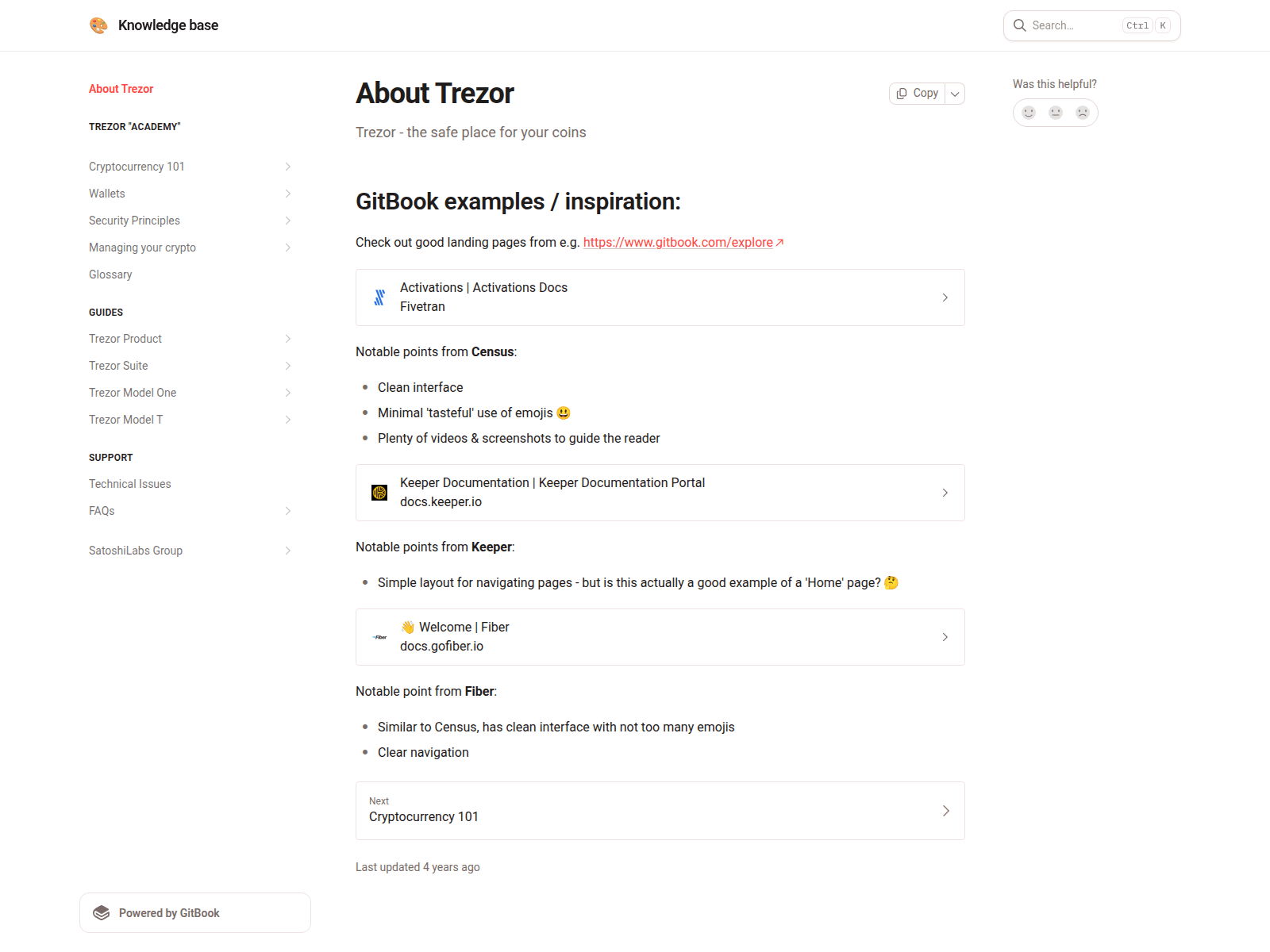This screenshot has width=1270, height=952.
Task: Open the gitbook.com/explore link
Action: 678,242
